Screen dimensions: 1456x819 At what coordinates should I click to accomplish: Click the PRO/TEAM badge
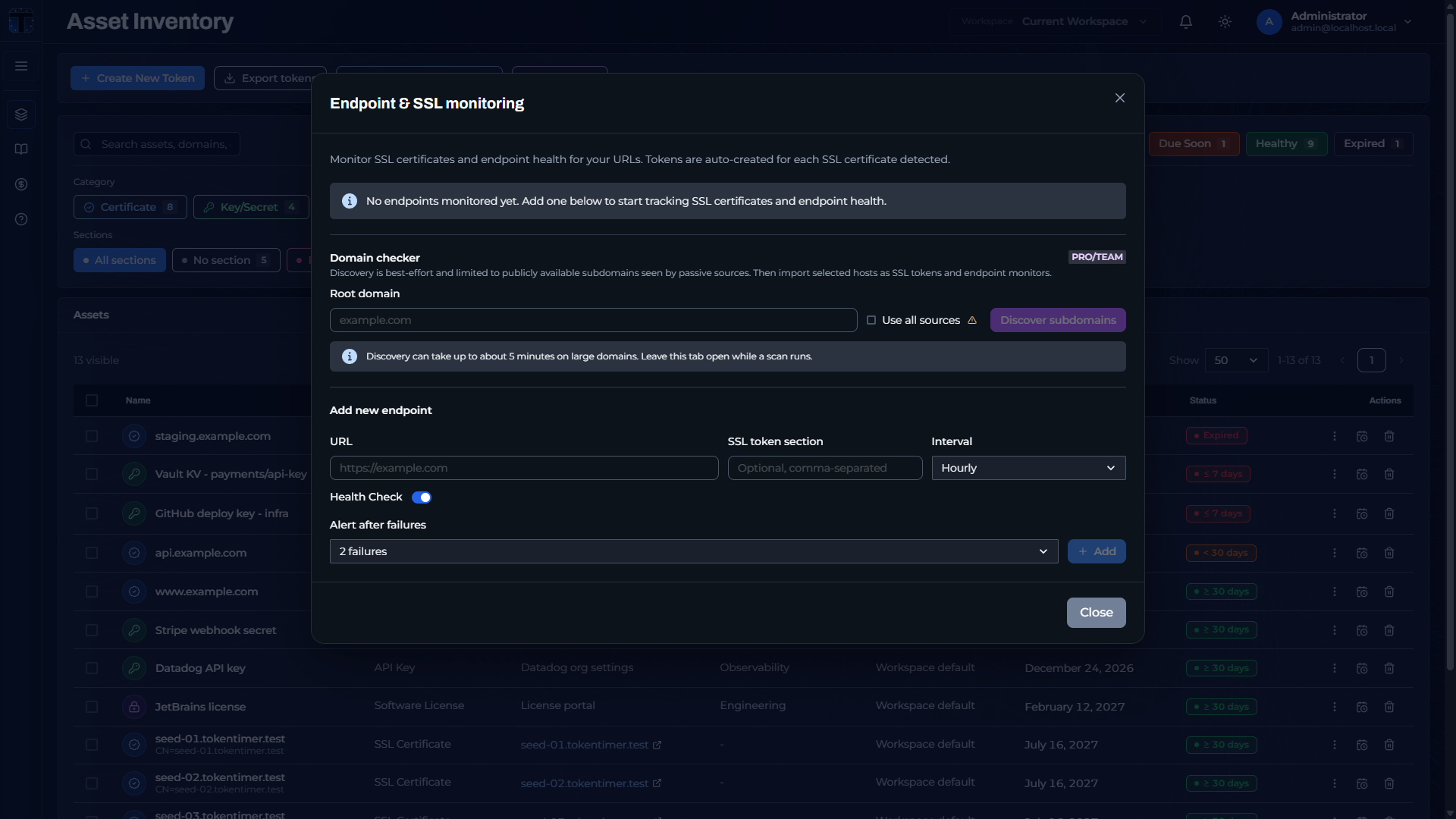click(1097, 257)
